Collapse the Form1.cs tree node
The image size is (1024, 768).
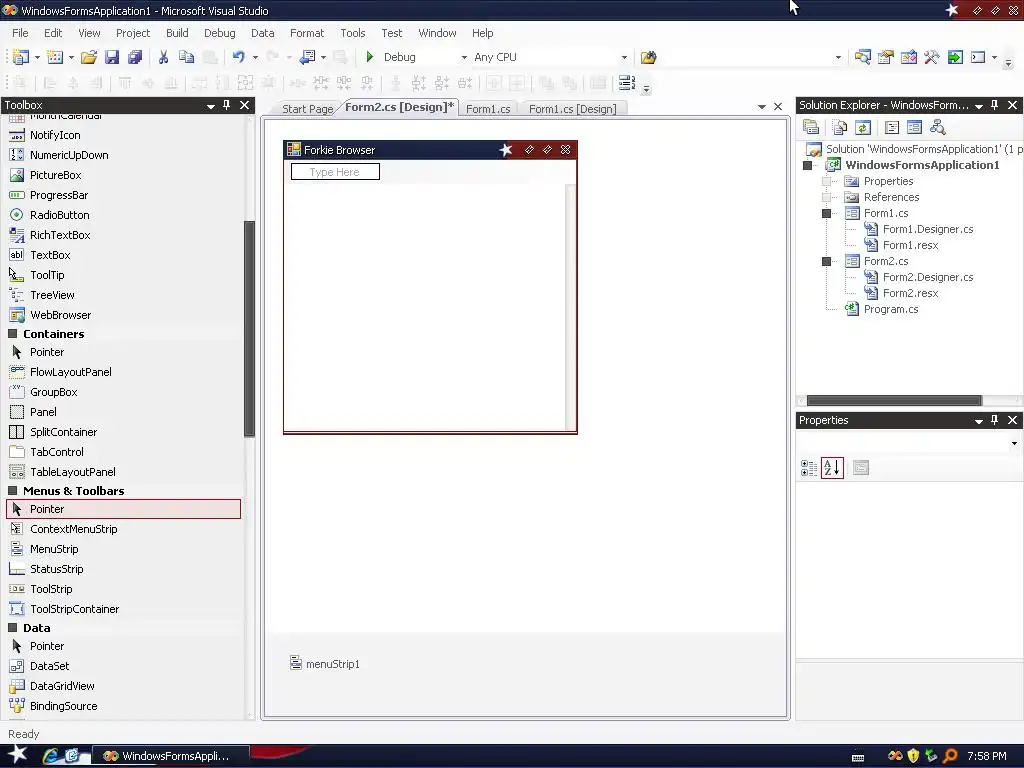point(826,214)
